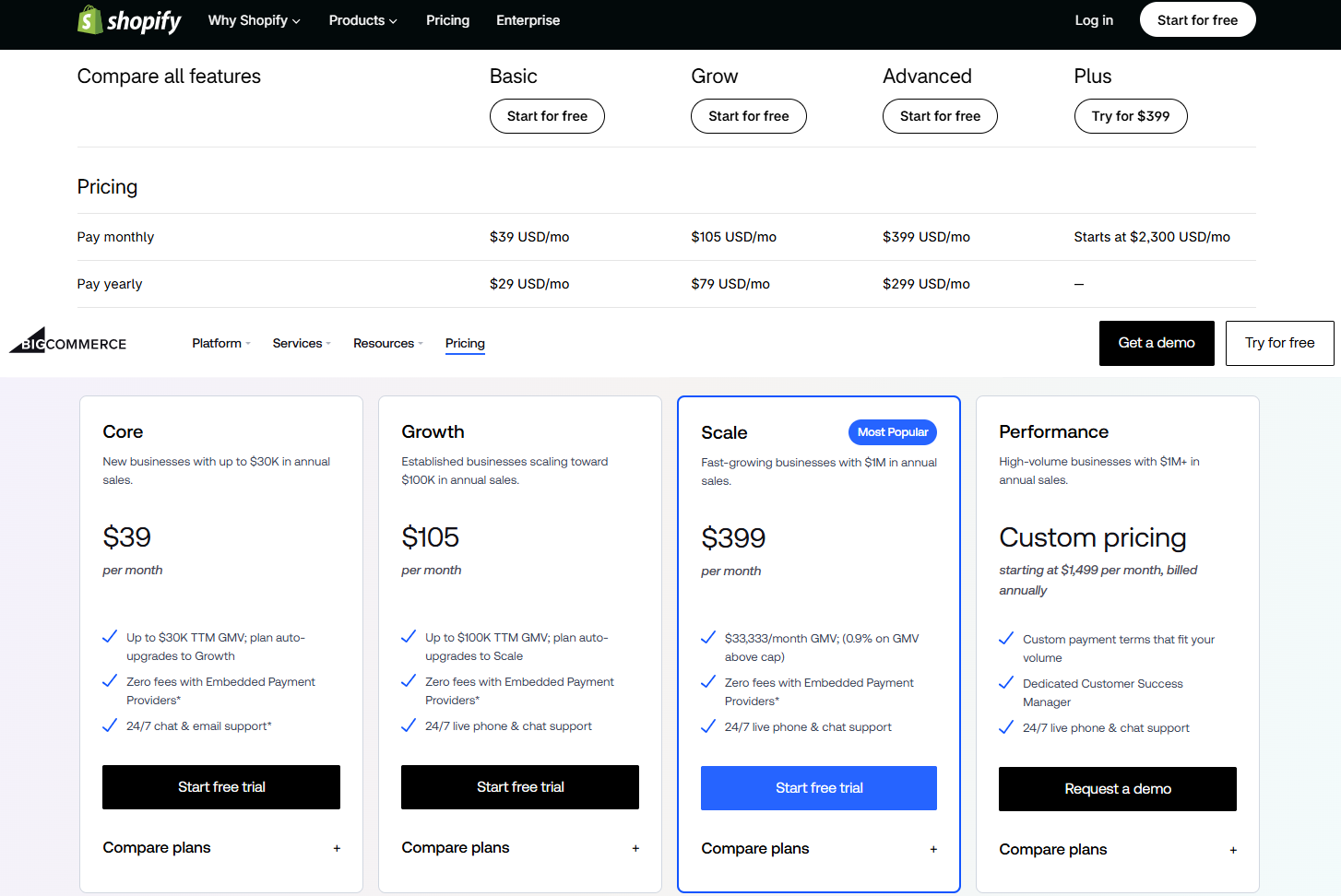Screen dimensions: 1341x896
Task: Click the Growth plan title
Action: 433,431
